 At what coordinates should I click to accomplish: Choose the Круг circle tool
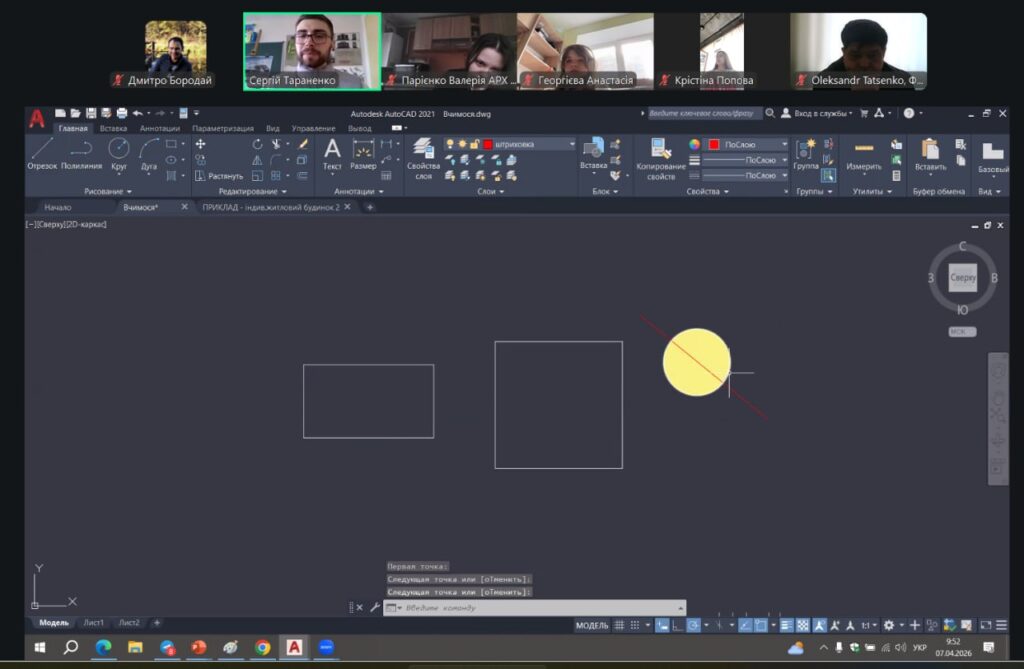pos(118,153)
